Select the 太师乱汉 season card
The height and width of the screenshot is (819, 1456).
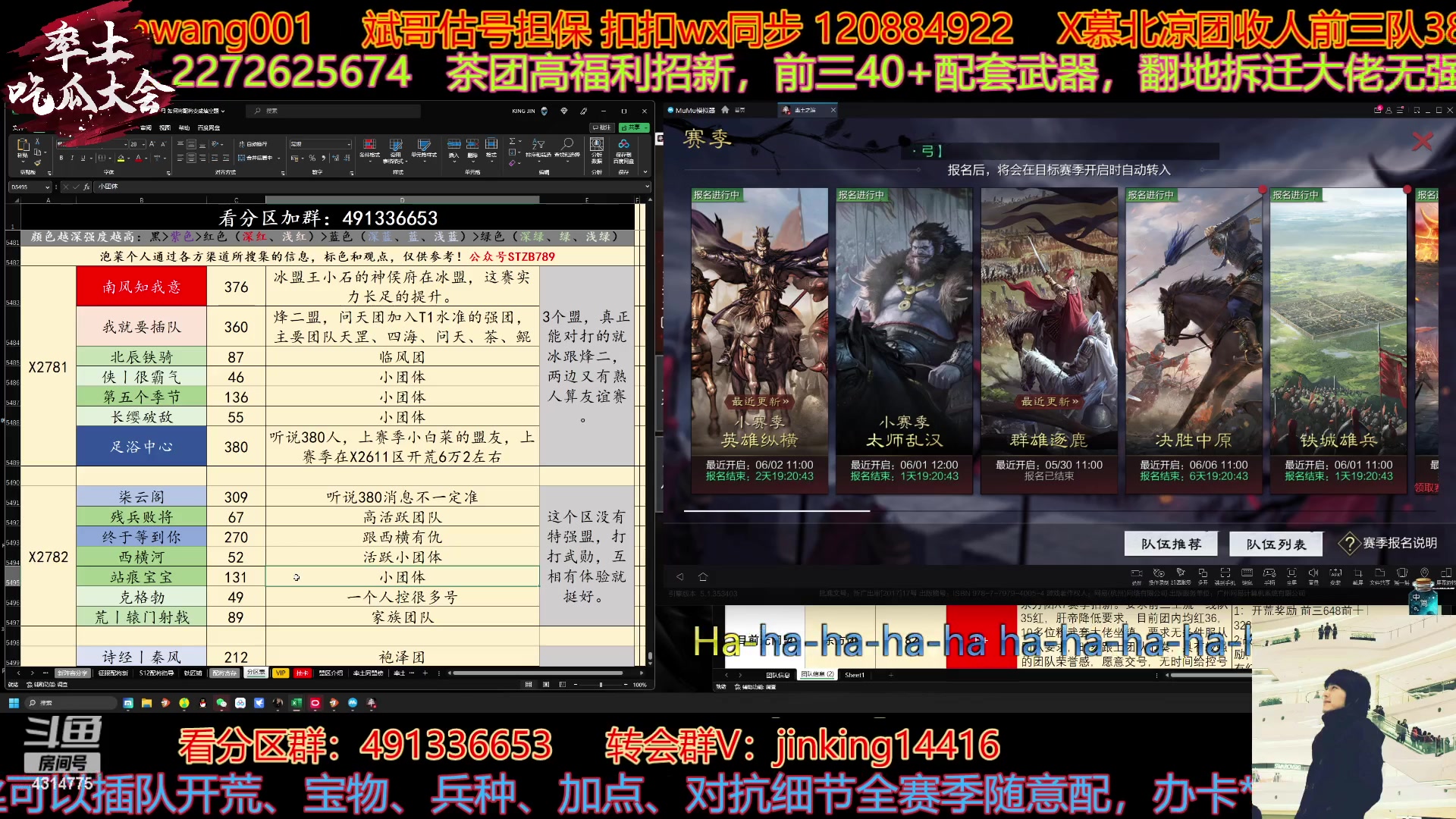[x=904, y=341]
